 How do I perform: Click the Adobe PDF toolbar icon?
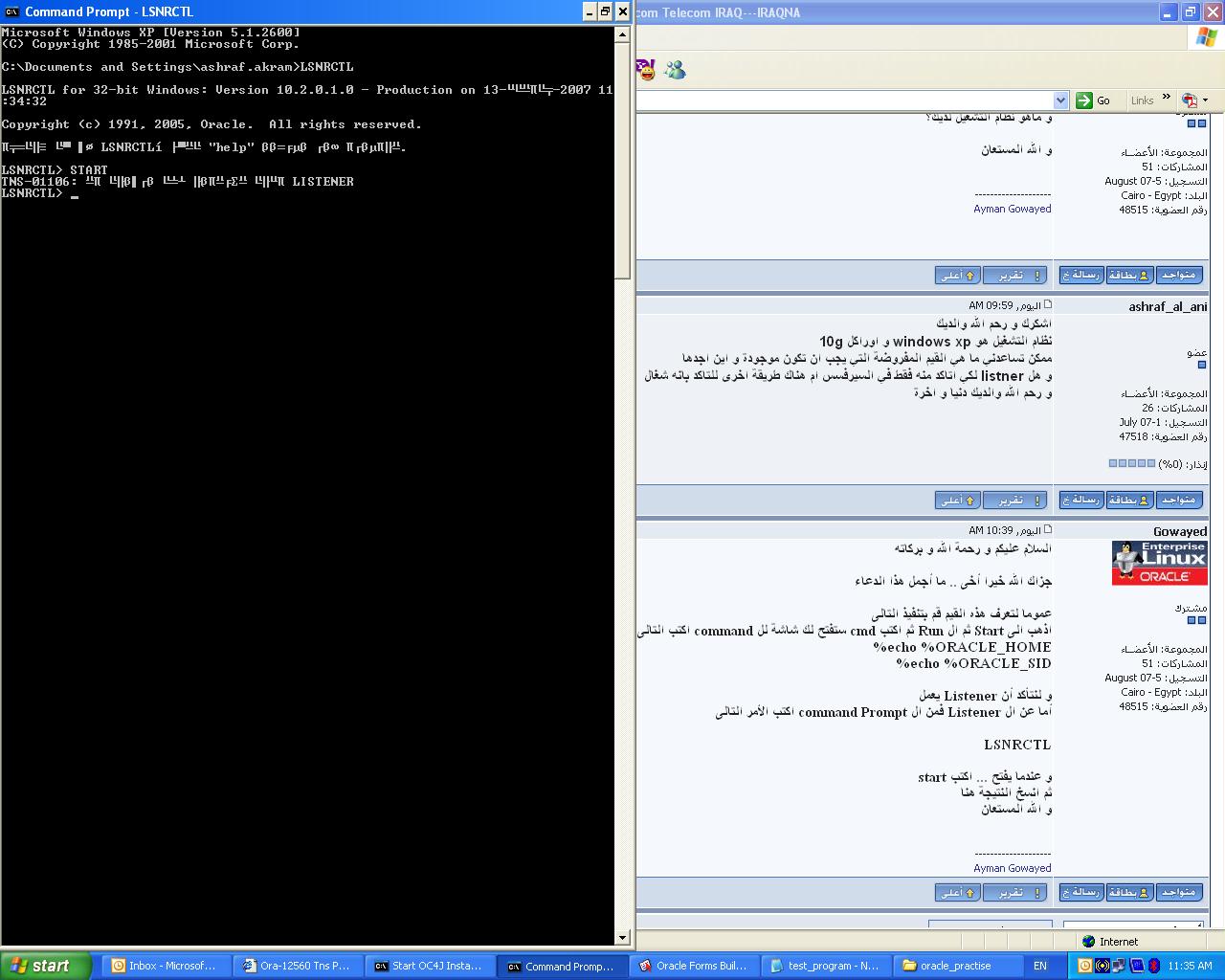point(1190,100)
